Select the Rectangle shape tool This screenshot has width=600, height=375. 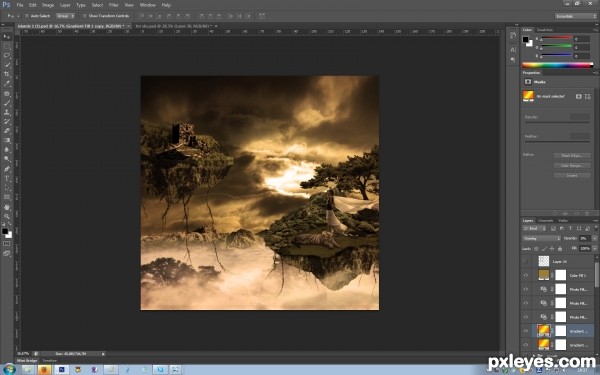click(7, 197)
